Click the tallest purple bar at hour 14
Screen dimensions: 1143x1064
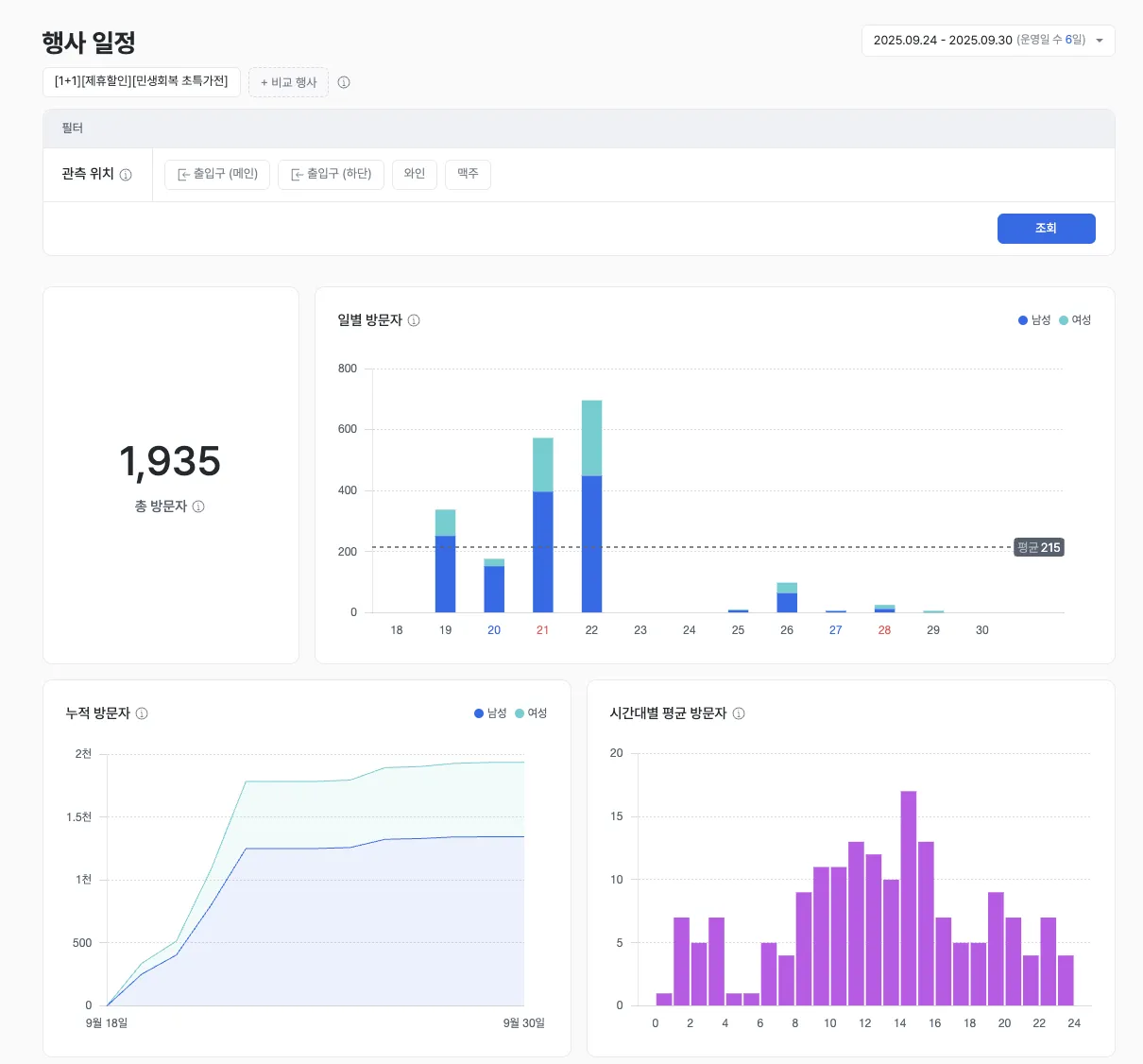click(909, 898)
